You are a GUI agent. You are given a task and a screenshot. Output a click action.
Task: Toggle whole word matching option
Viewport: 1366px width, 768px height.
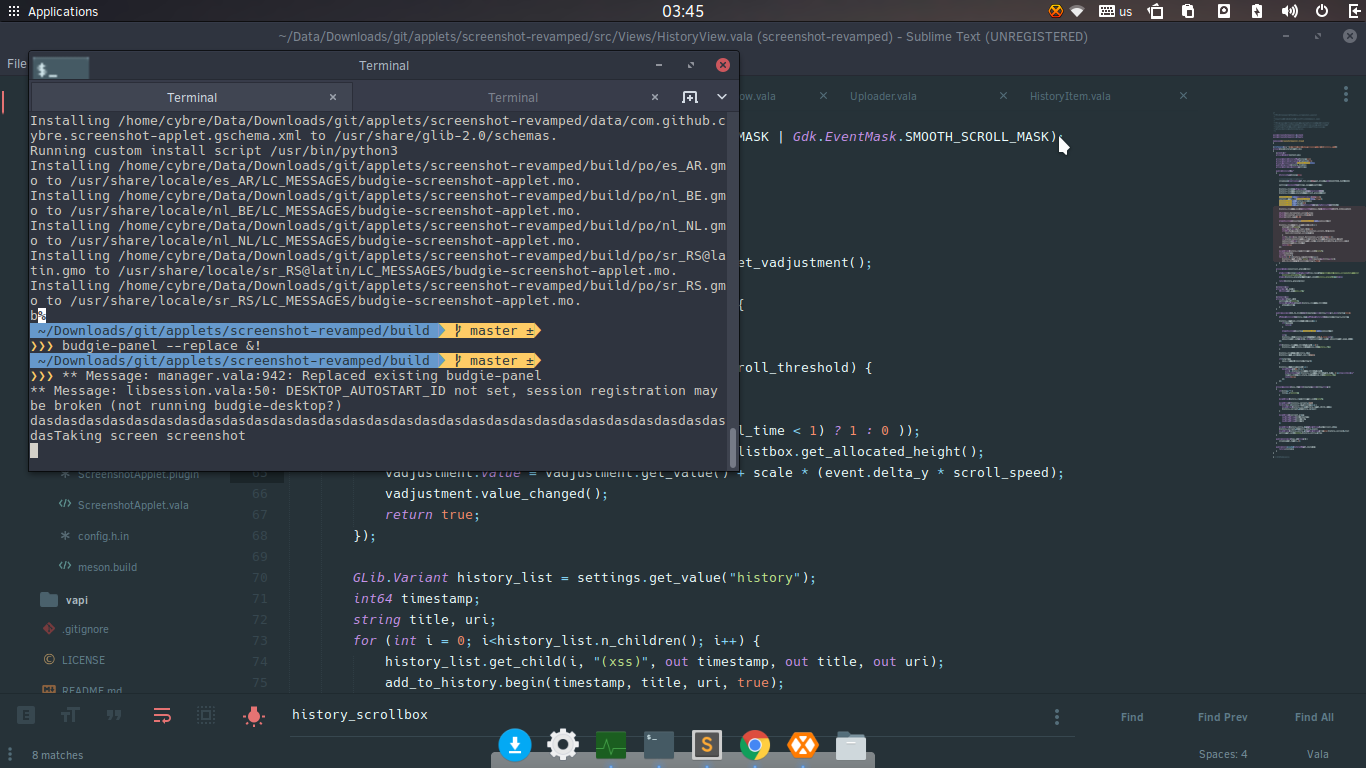114,716
